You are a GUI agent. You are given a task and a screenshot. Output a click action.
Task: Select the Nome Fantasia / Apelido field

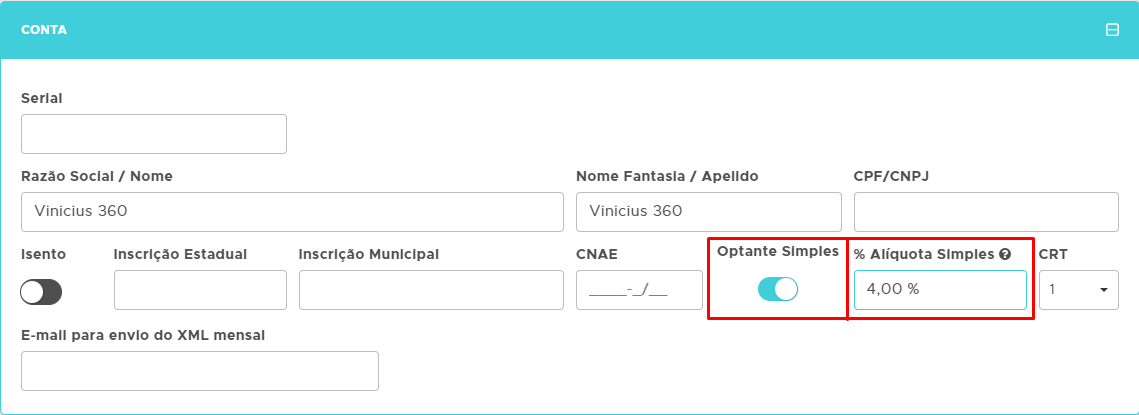708,212
